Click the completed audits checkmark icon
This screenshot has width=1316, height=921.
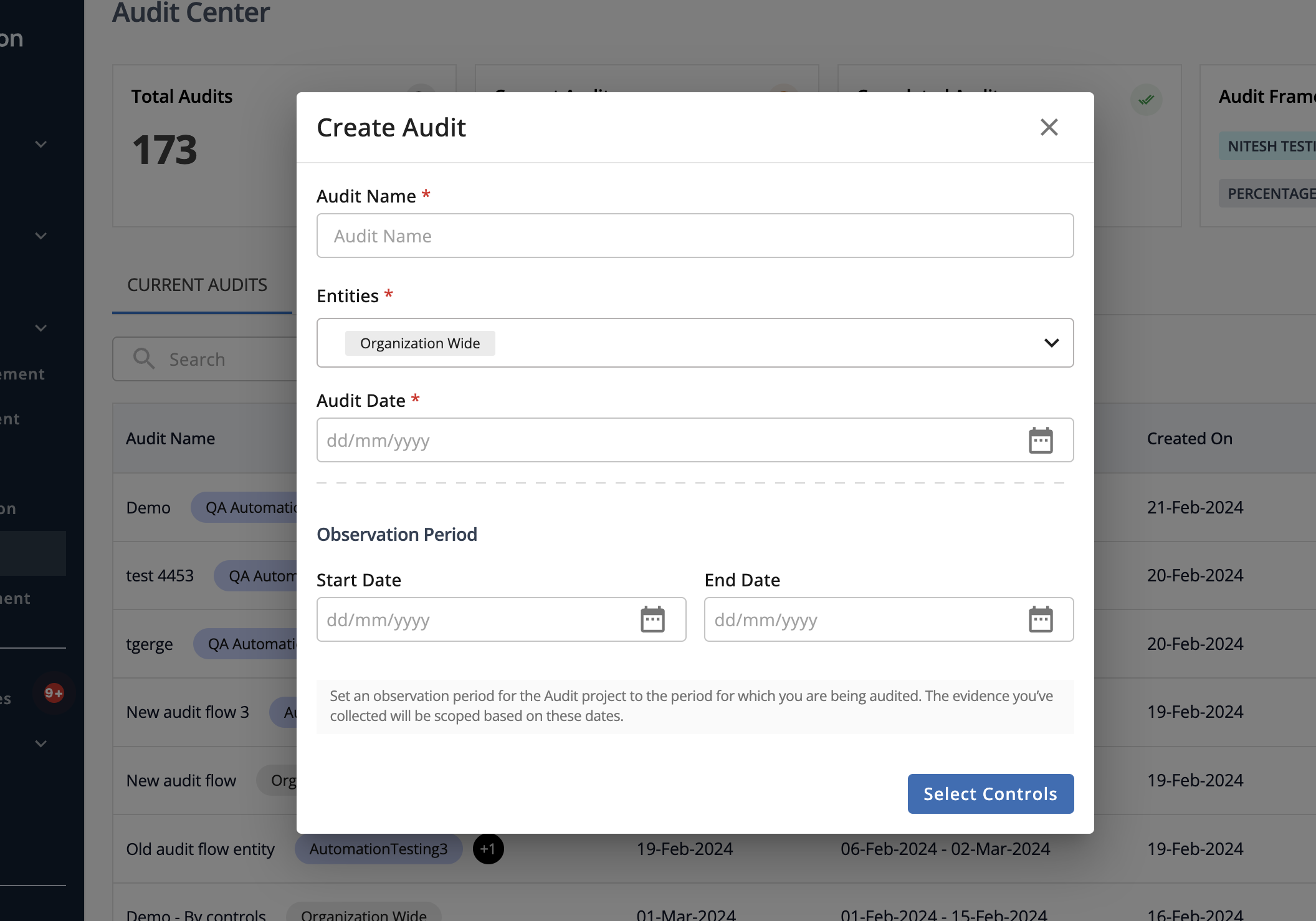(1146, 100)
